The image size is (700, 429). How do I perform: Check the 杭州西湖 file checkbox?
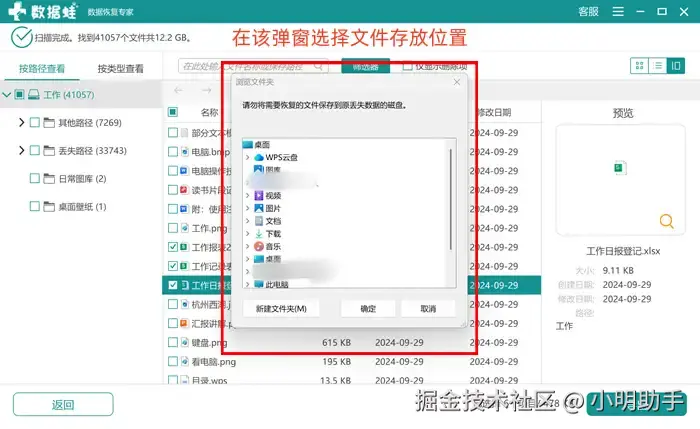173,304
